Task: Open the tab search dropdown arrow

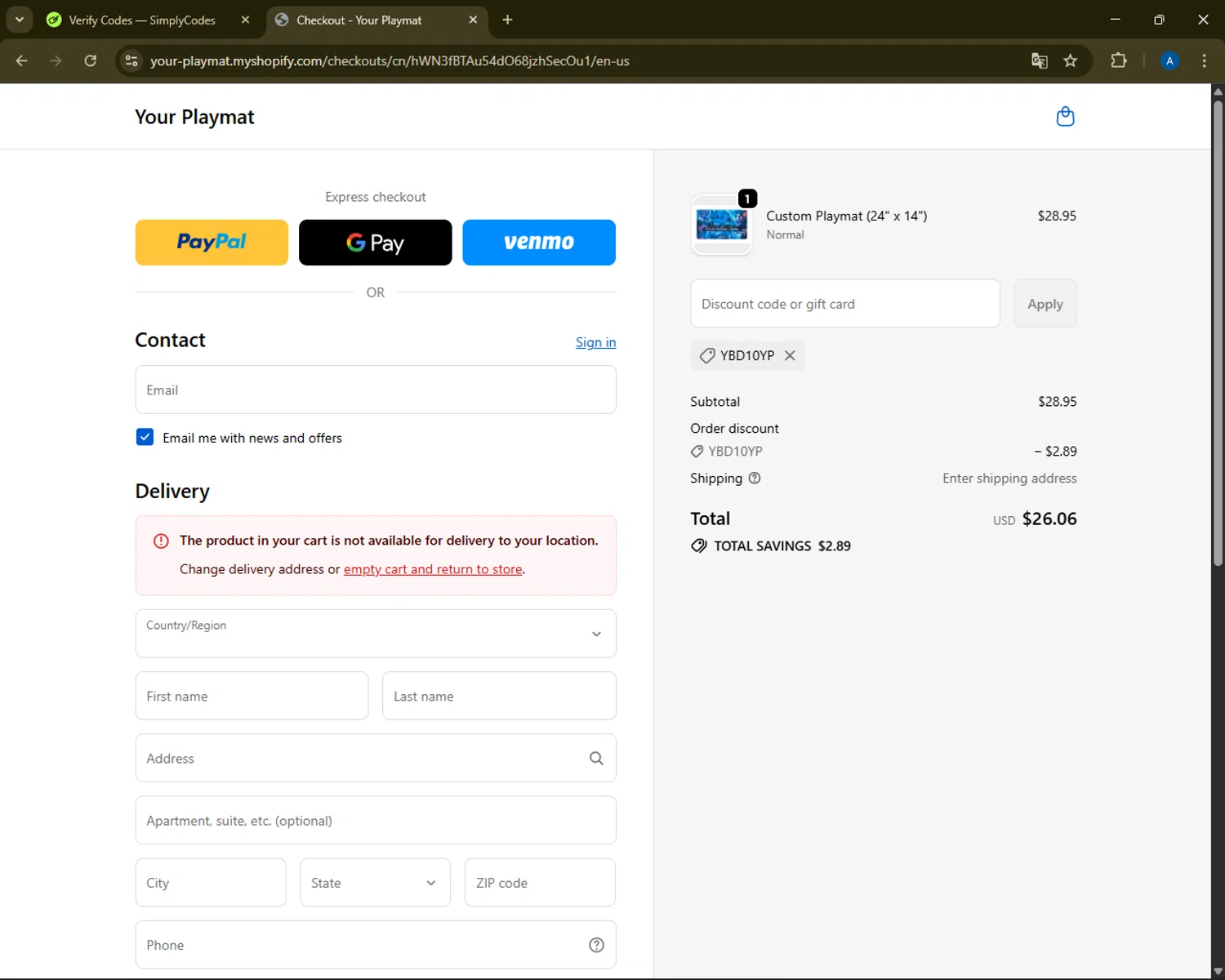Action: click(20, 20)
